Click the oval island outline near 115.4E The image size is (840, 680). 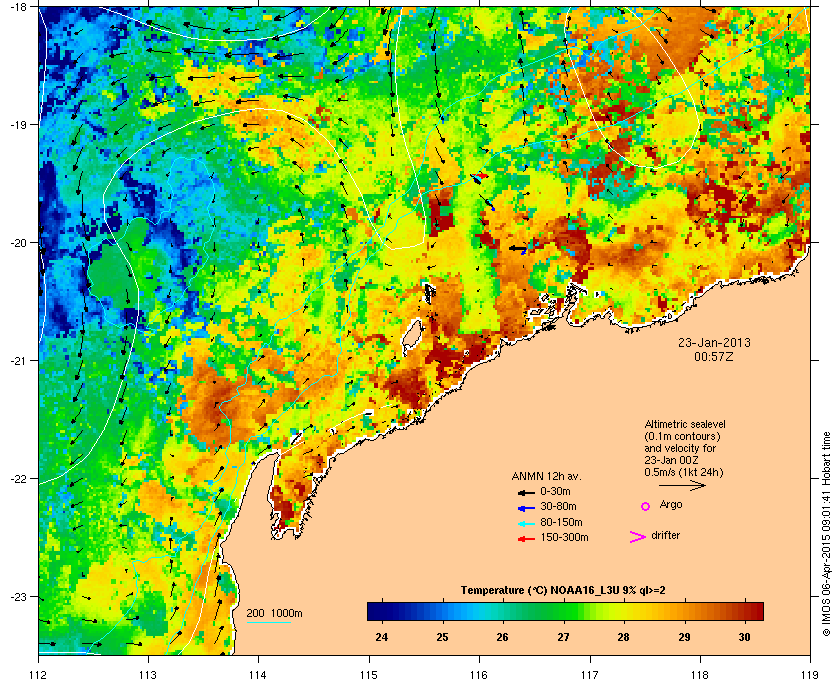412,335
